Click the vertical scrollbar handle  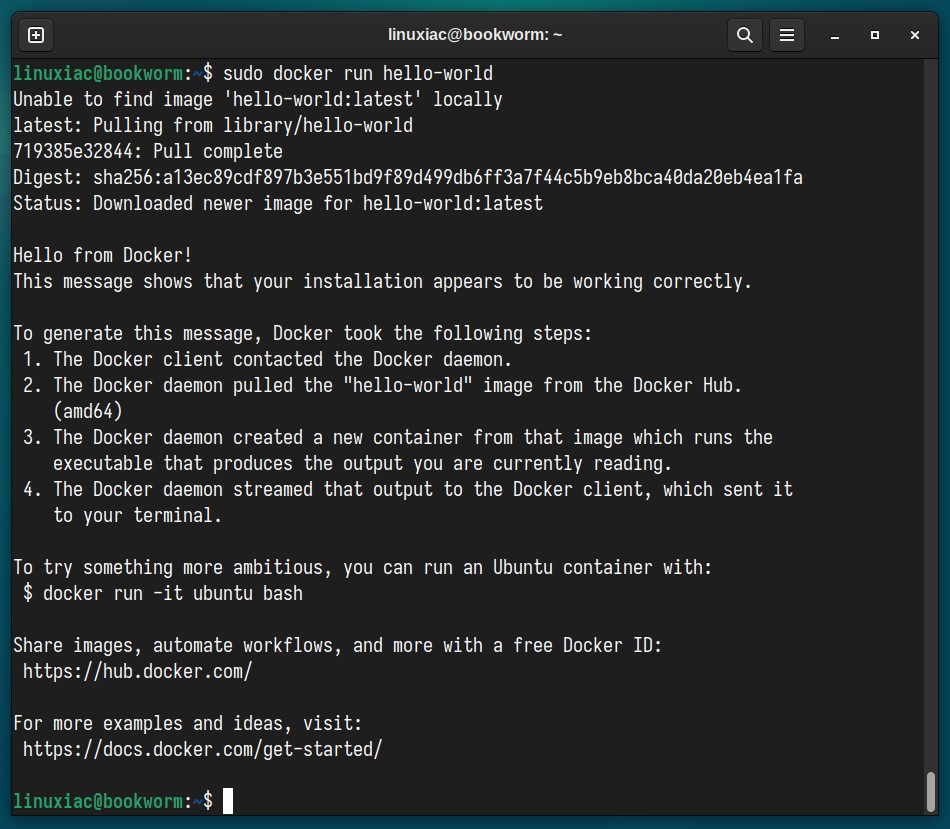(931, 791)
